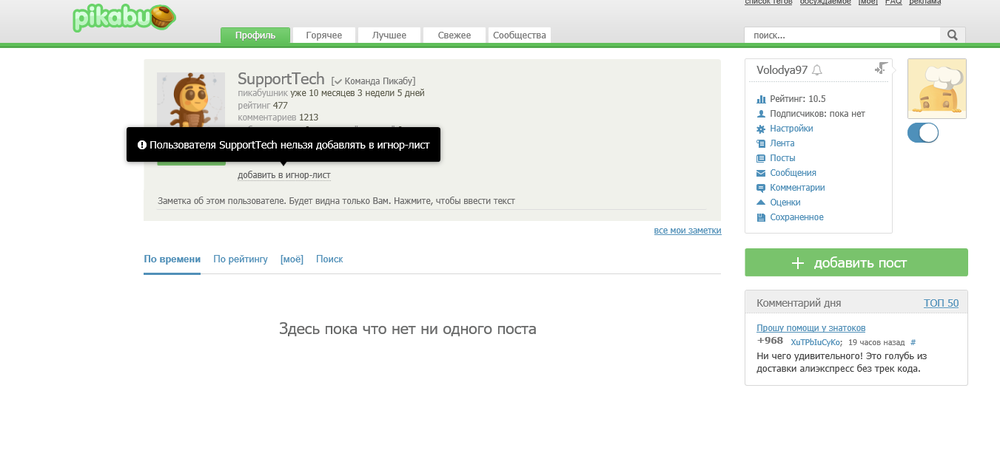Click the exclamation icon in the black tooltip
1000x456 pixels.
point(142,145)
